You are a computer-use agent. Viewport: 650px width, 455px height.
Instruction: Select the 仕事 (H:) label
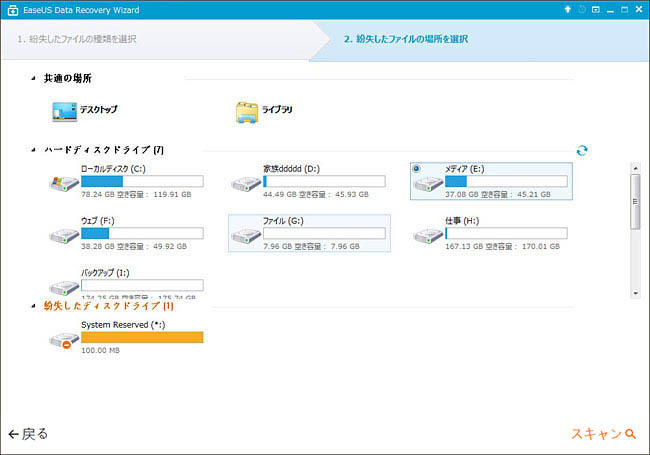462,221
